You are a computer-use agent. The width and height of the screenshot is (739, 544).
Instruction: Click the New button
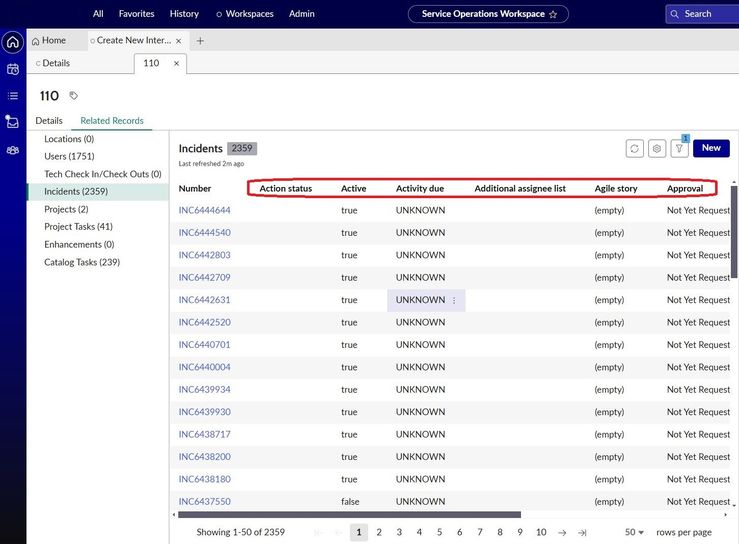[711, 148]
